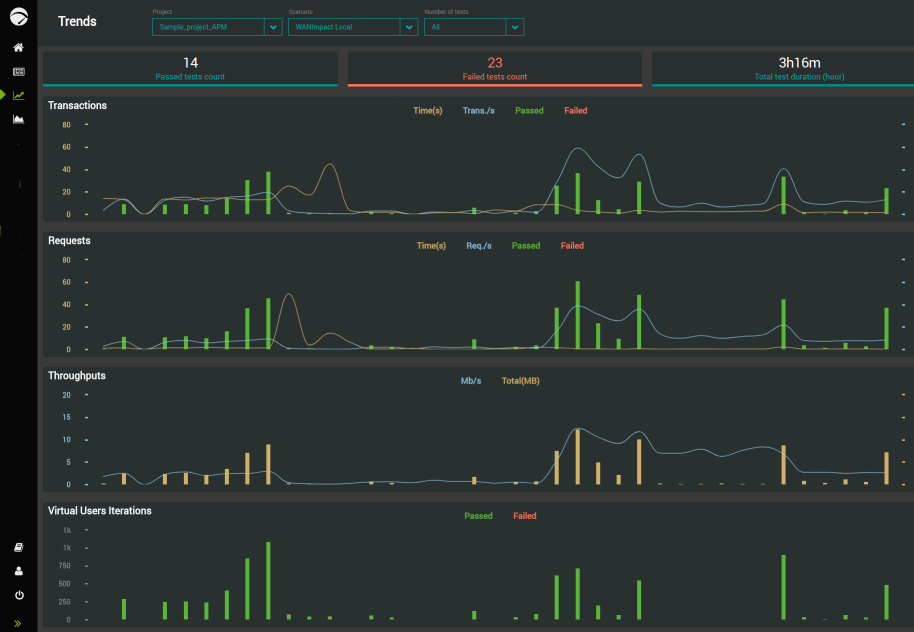Open the area chart sidebar icon
The width and height of the screenshot is (914, 632).
(x=19, y=120)
